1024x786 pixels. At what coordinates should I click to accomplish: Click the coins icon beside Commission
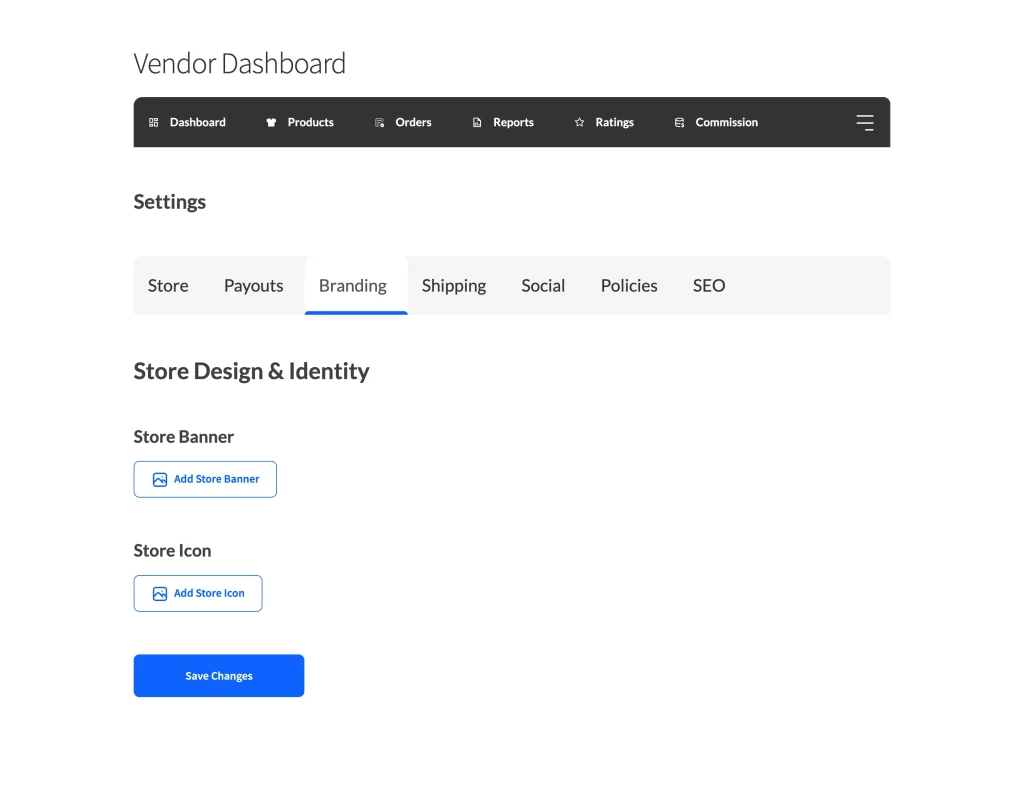[x=680, y=123]
